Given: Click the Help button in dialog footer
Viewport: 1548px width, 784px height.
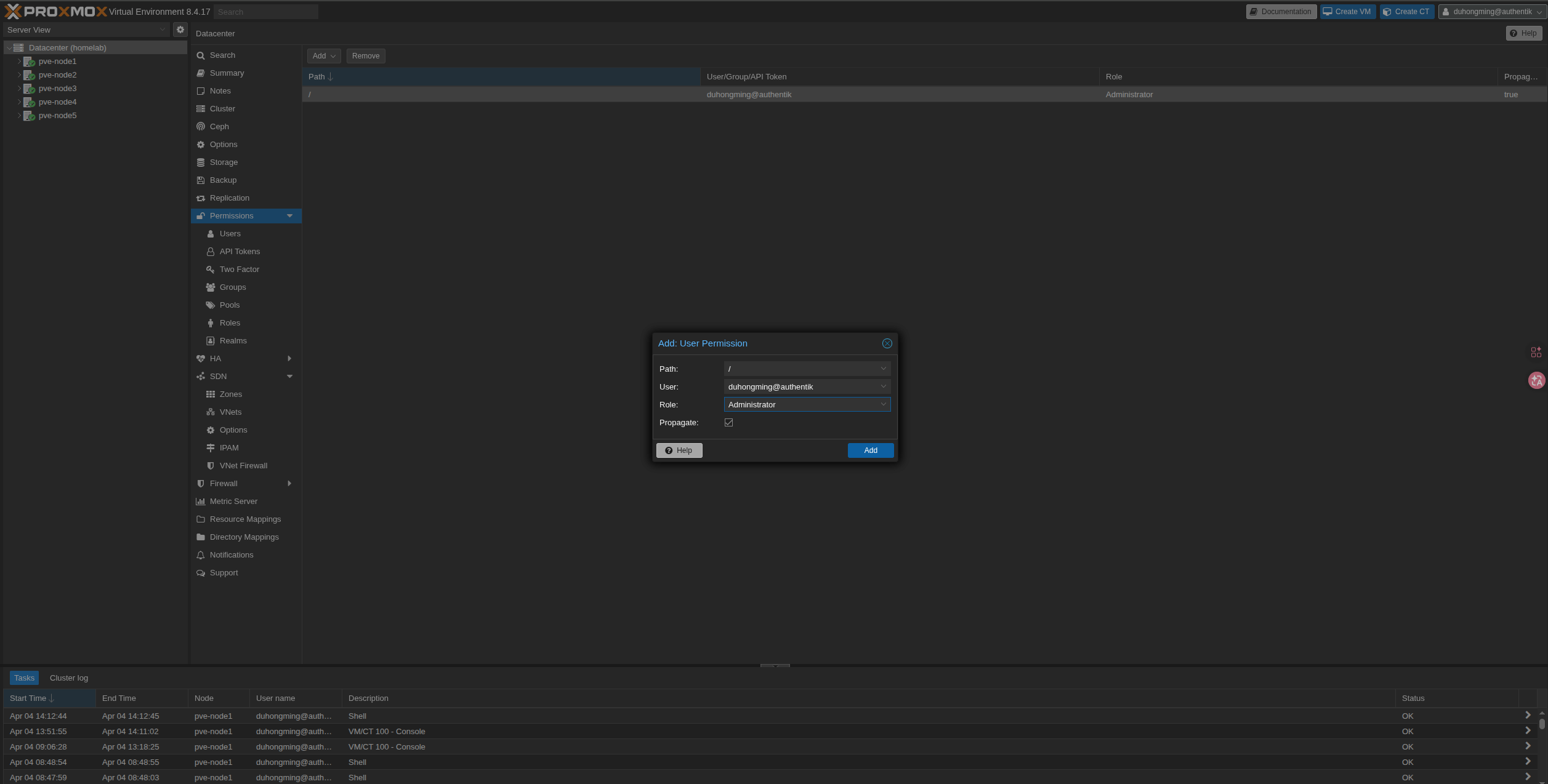Looking at the screenshot, I should (x=679, y=450).
